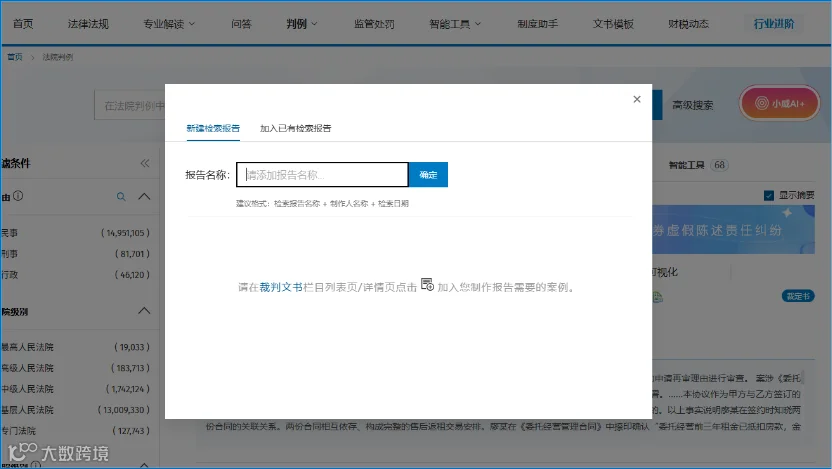Collapse the 案由 filter section

point(144,196)
